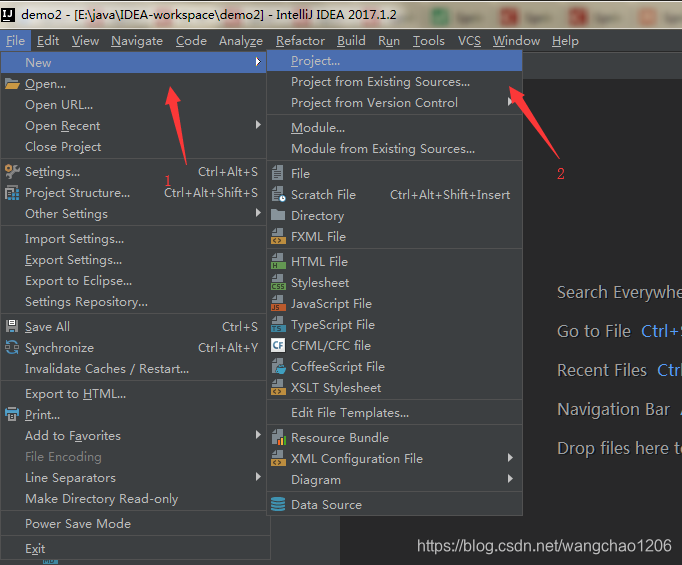Open the Build menu
This screenshot has height=565, width=682.
coord(351,41)
